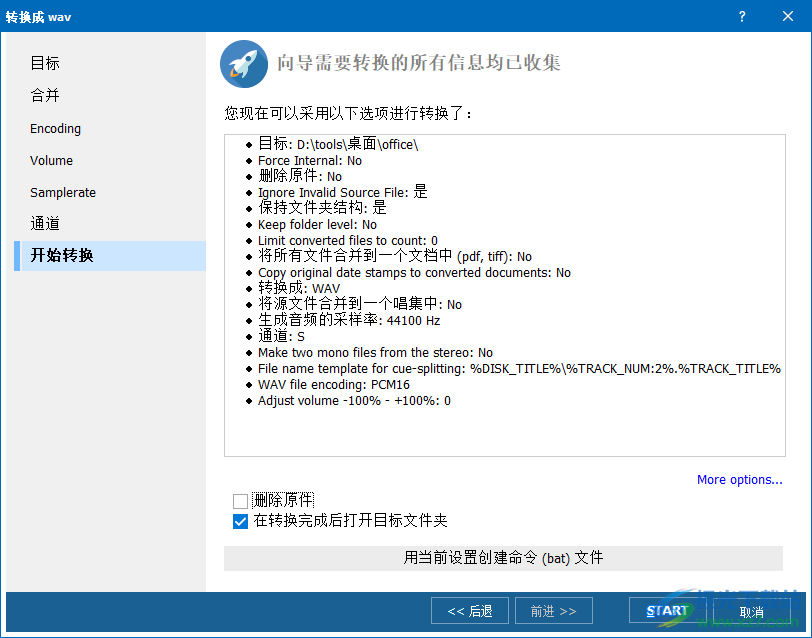Select the 开始转换 step
This screenshot has height=638, width=812.
point(110,256)
